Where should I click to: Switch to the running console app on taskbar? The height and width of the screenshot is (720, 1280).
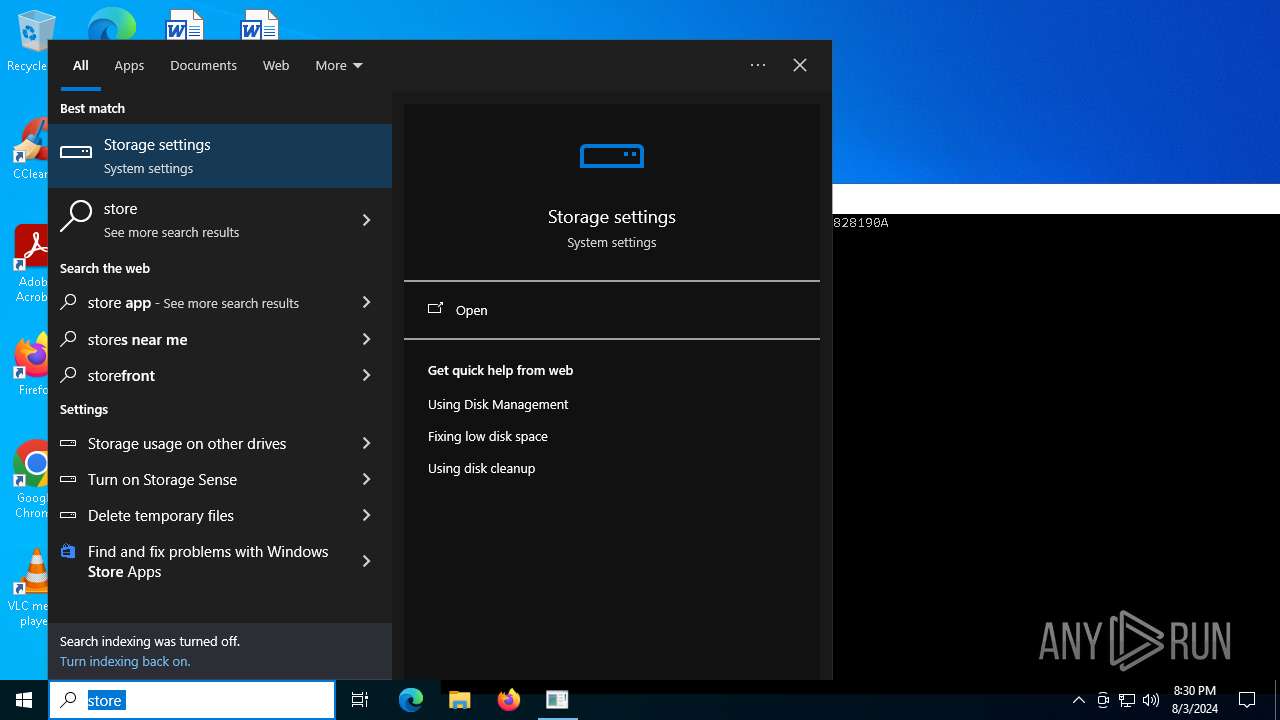point(557,700)
